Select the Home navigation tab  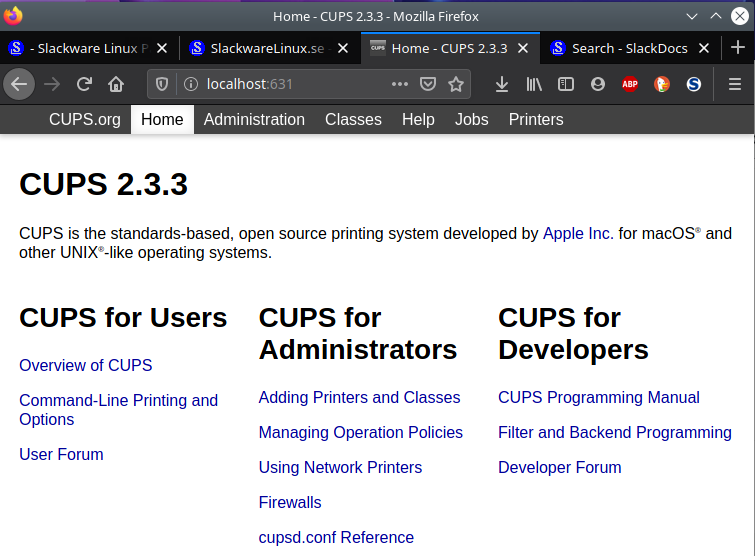[162, 119]
